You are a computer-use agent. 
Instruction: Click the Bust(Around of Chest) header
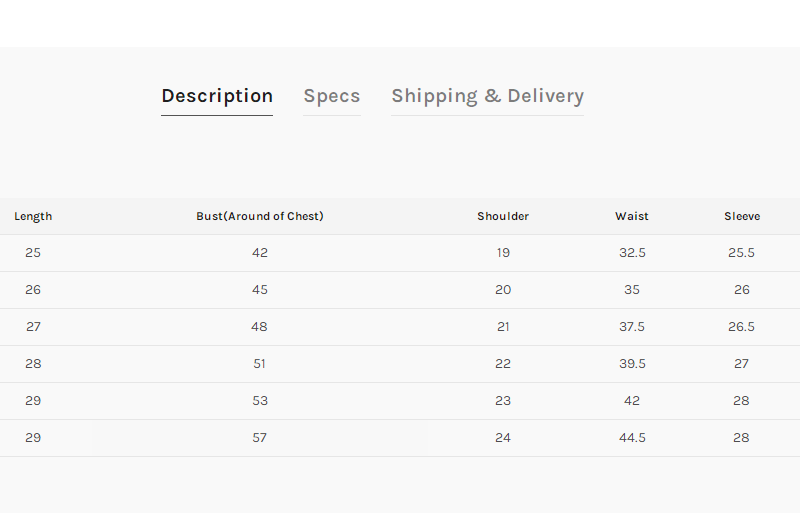(x=260, y=216)
